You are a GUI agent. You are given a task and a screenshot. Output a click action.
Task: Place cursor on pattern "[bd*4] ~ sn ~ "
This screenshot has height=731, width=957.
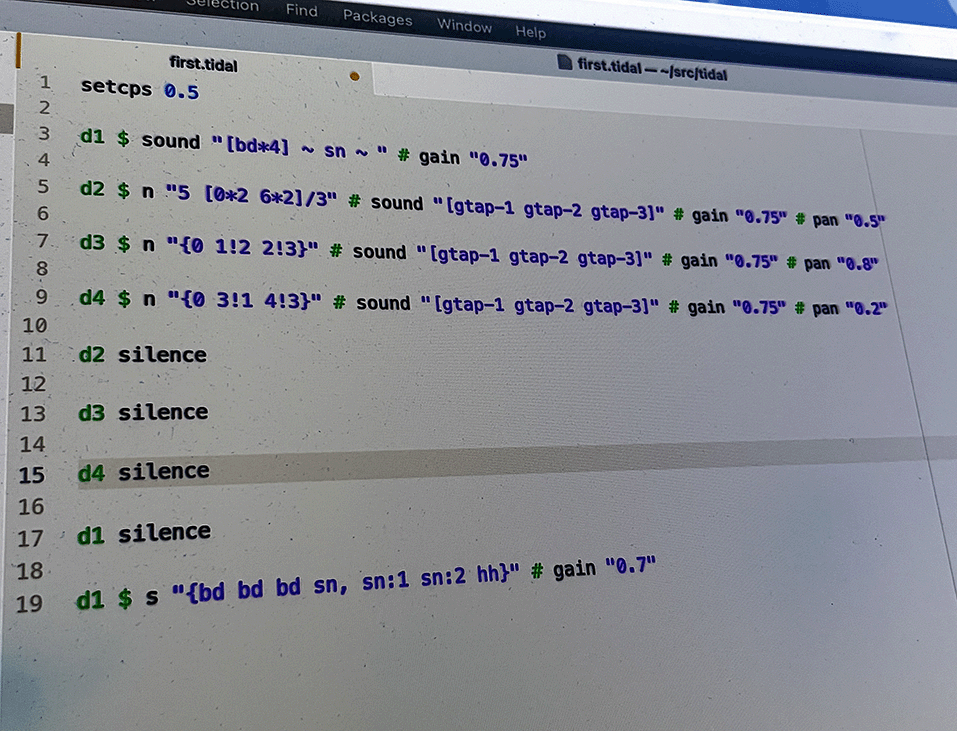tap(299, 148)
